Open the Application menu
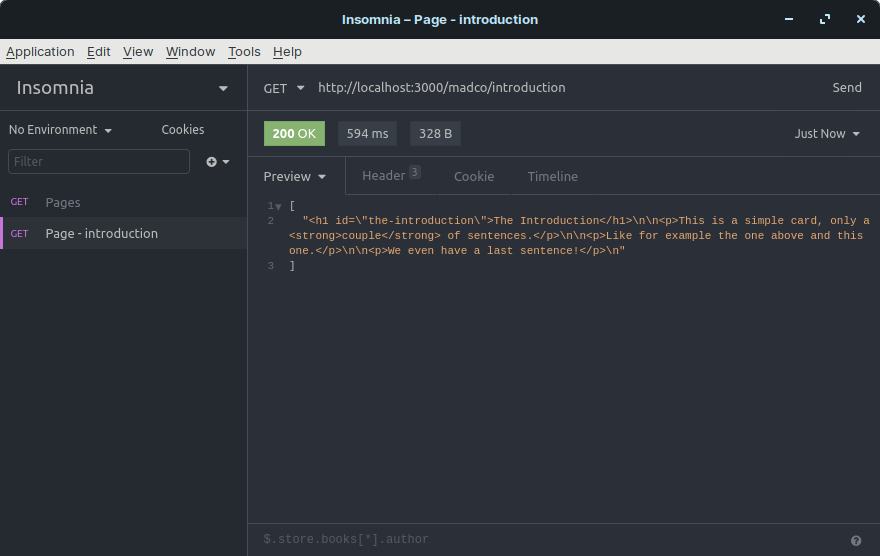This screenshot has width=880, height=556. (x=40, y=52)
